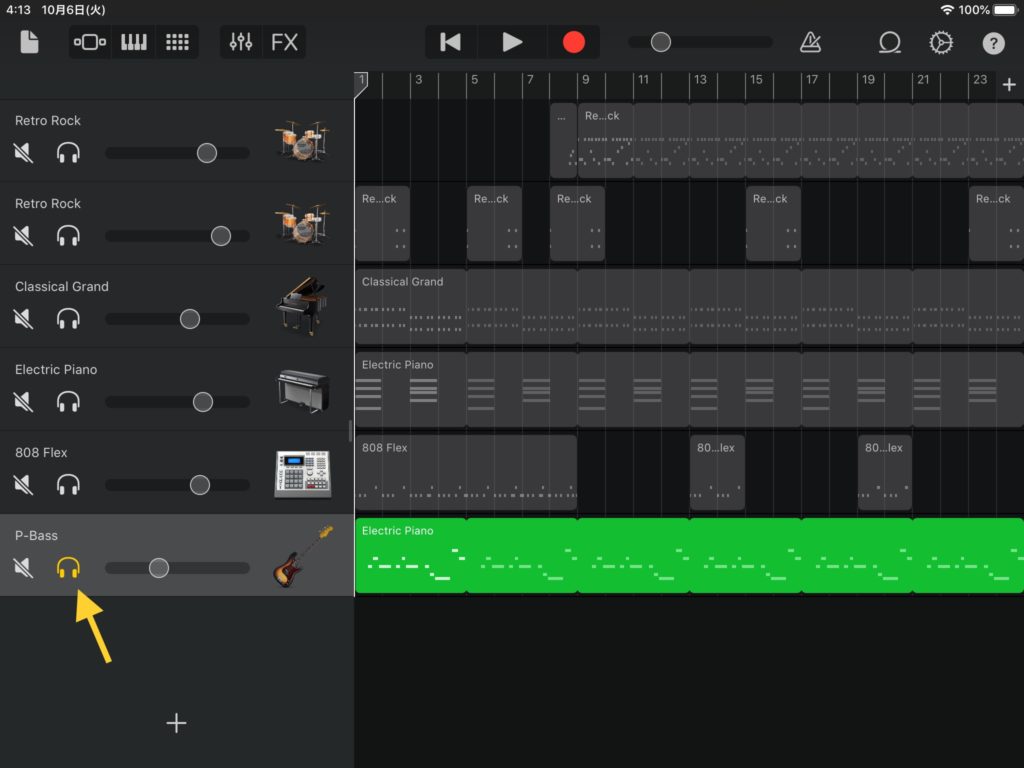This screenshot has height=768, width=1024.
Task: Toggle the metronome icon
Action: click(810, 42)
